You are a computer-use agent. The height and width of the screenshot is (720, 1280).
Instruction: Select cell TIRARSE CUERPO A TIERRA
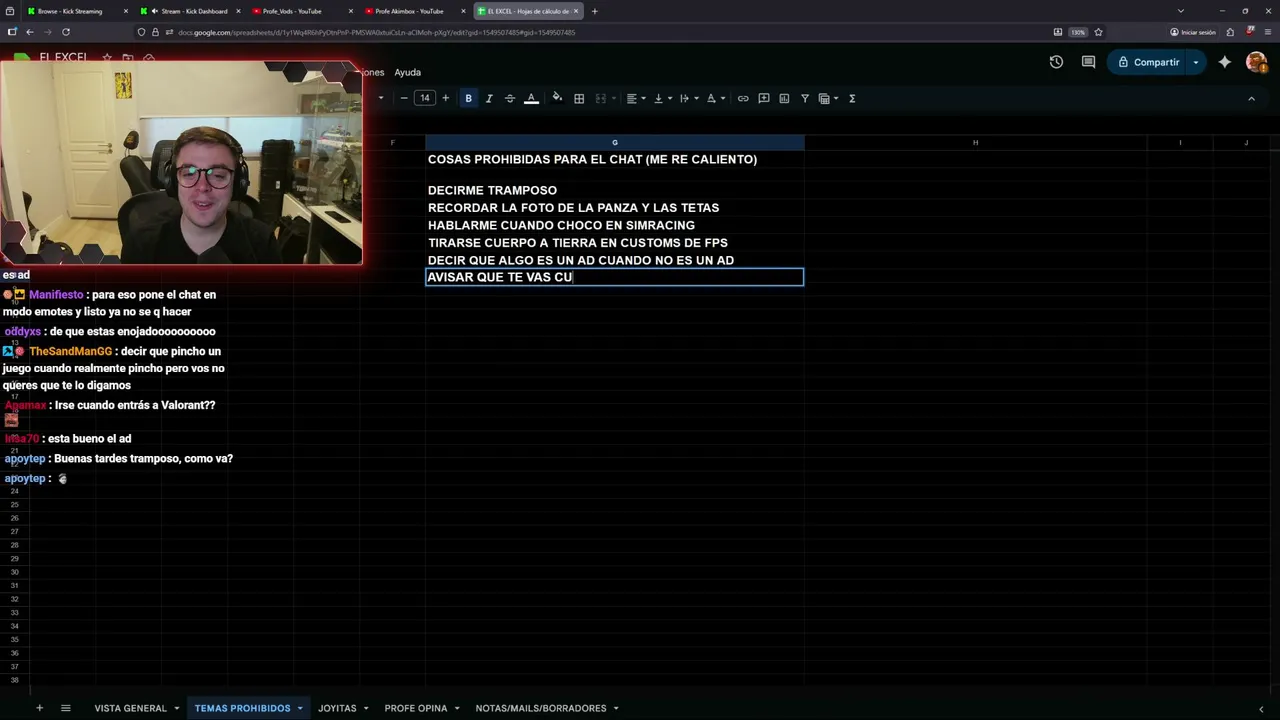pos(614,242)
